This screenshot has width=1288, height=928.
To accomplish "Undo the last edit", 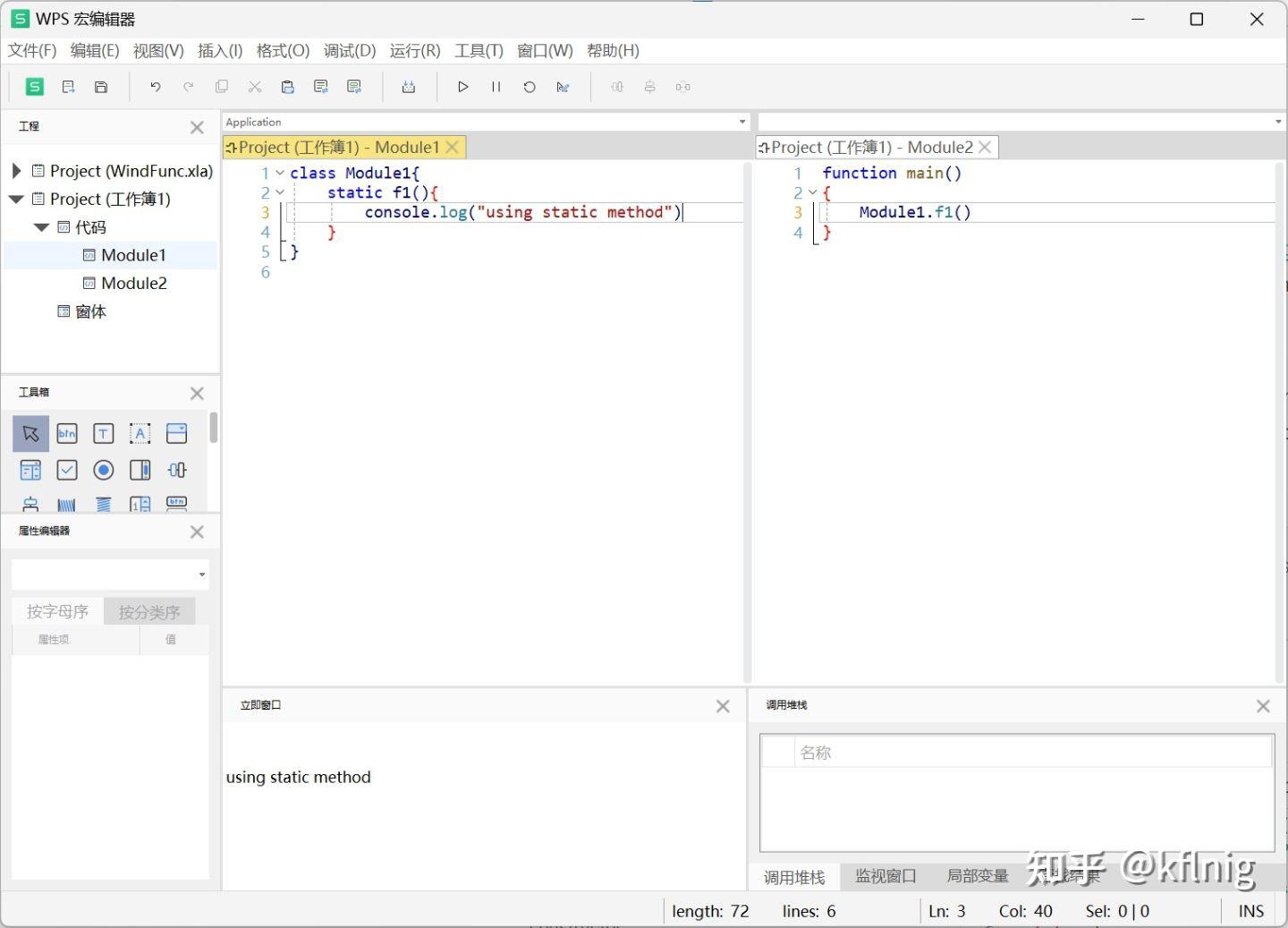I will (155, 87).
